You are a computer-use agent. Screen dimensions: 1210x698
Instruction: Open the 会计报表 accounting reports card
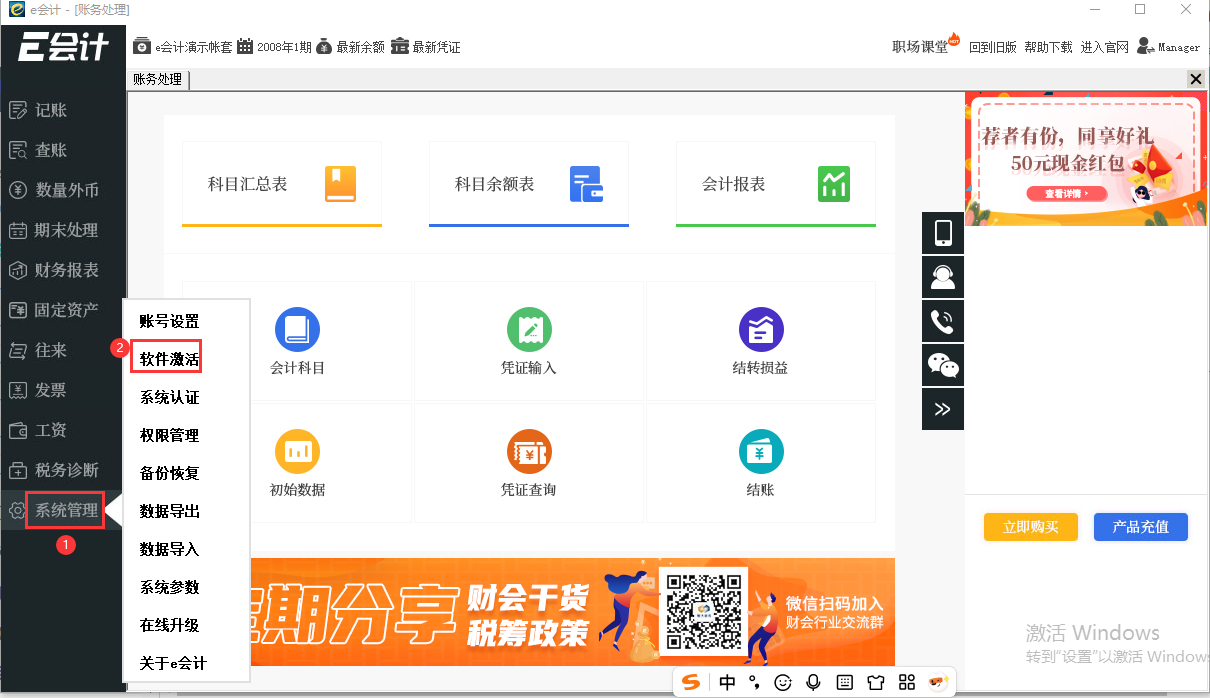coord(775,184)
